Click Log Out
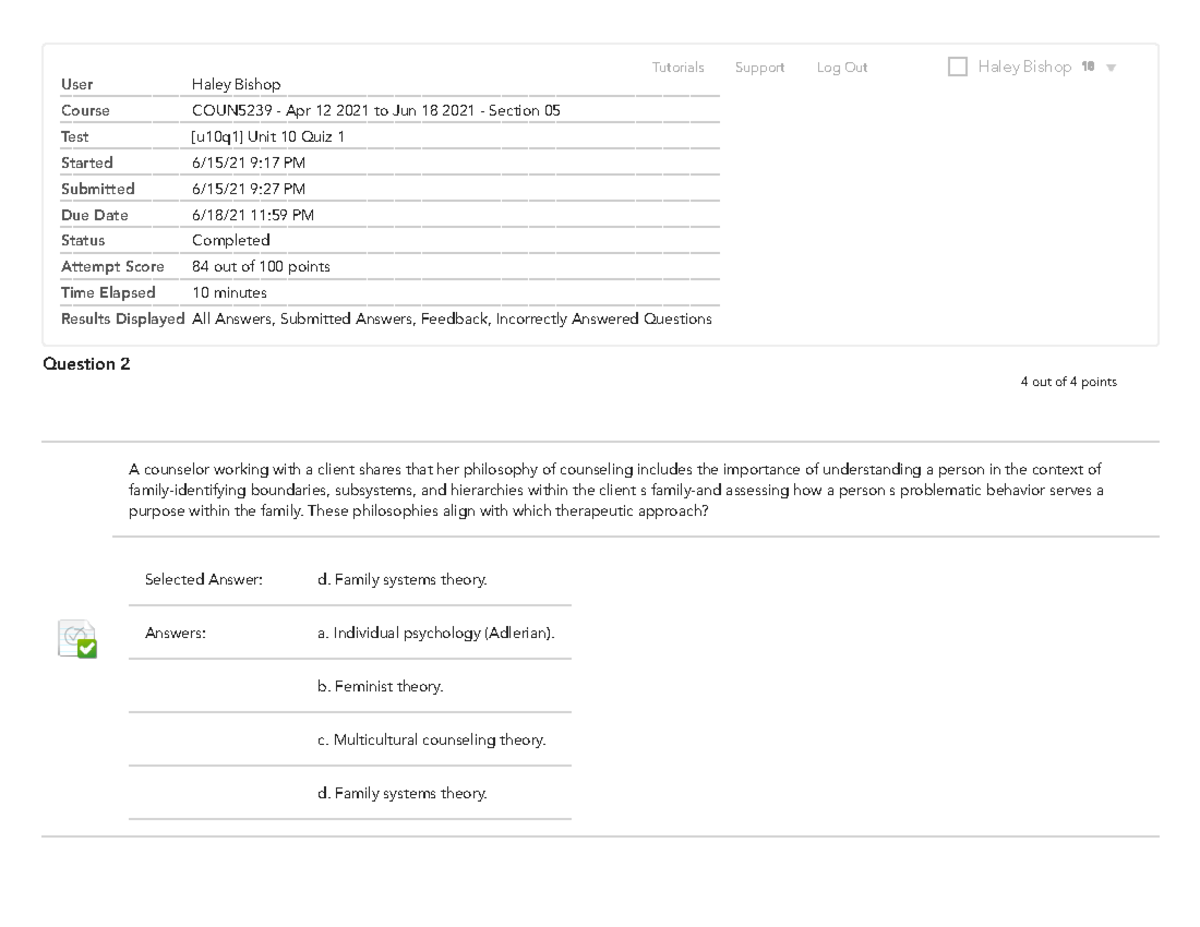This screenshot has width=1200, height=927. click(841, 66)
